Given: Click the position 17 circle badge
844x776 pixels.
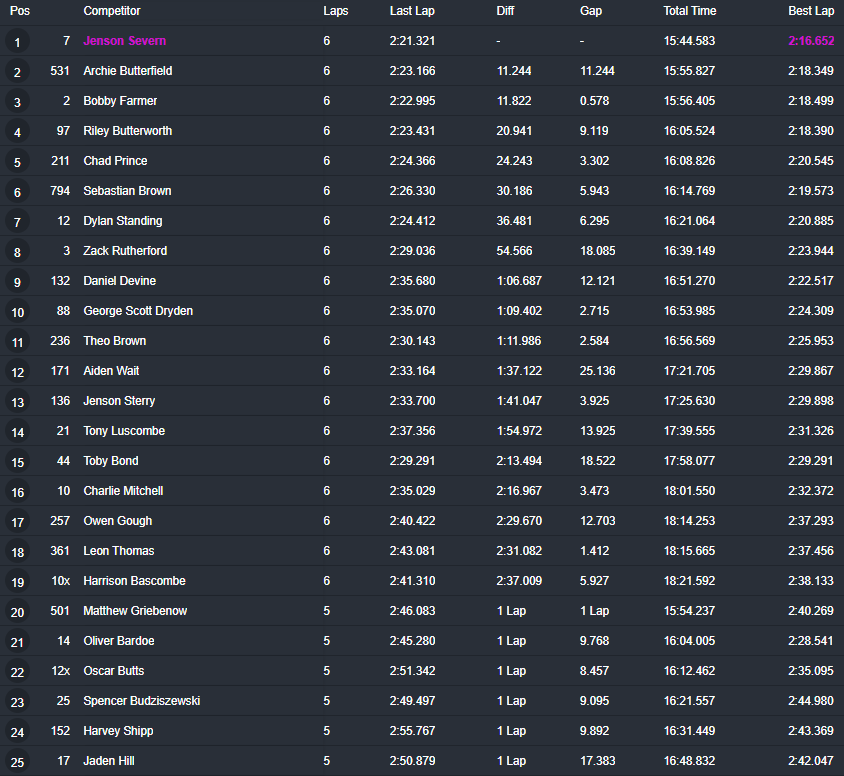Looking at the screenshot, I should pyautogui.click(x=17, y=522).
